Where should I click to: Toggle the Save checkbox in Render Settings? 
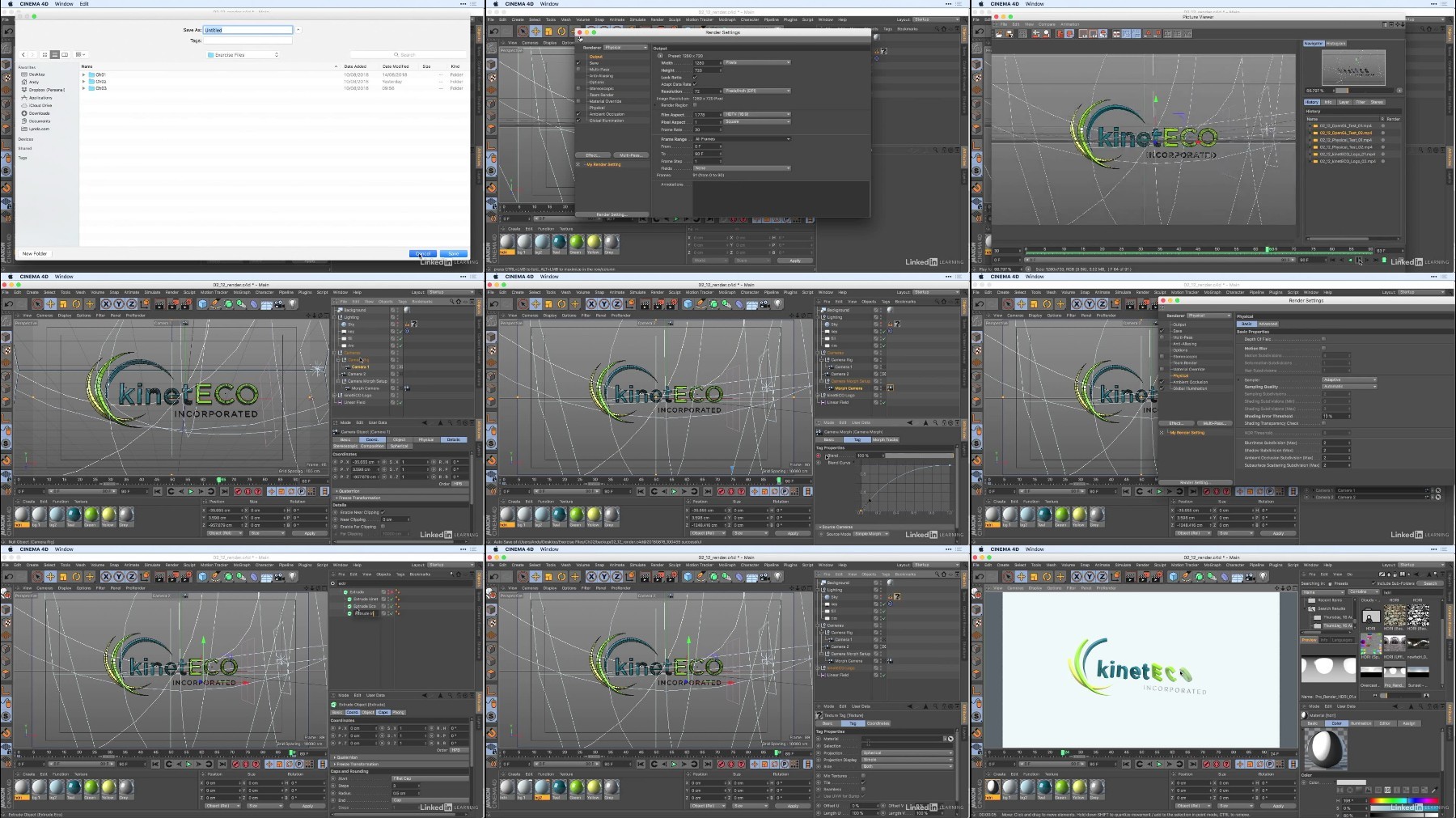pos(578,63)
